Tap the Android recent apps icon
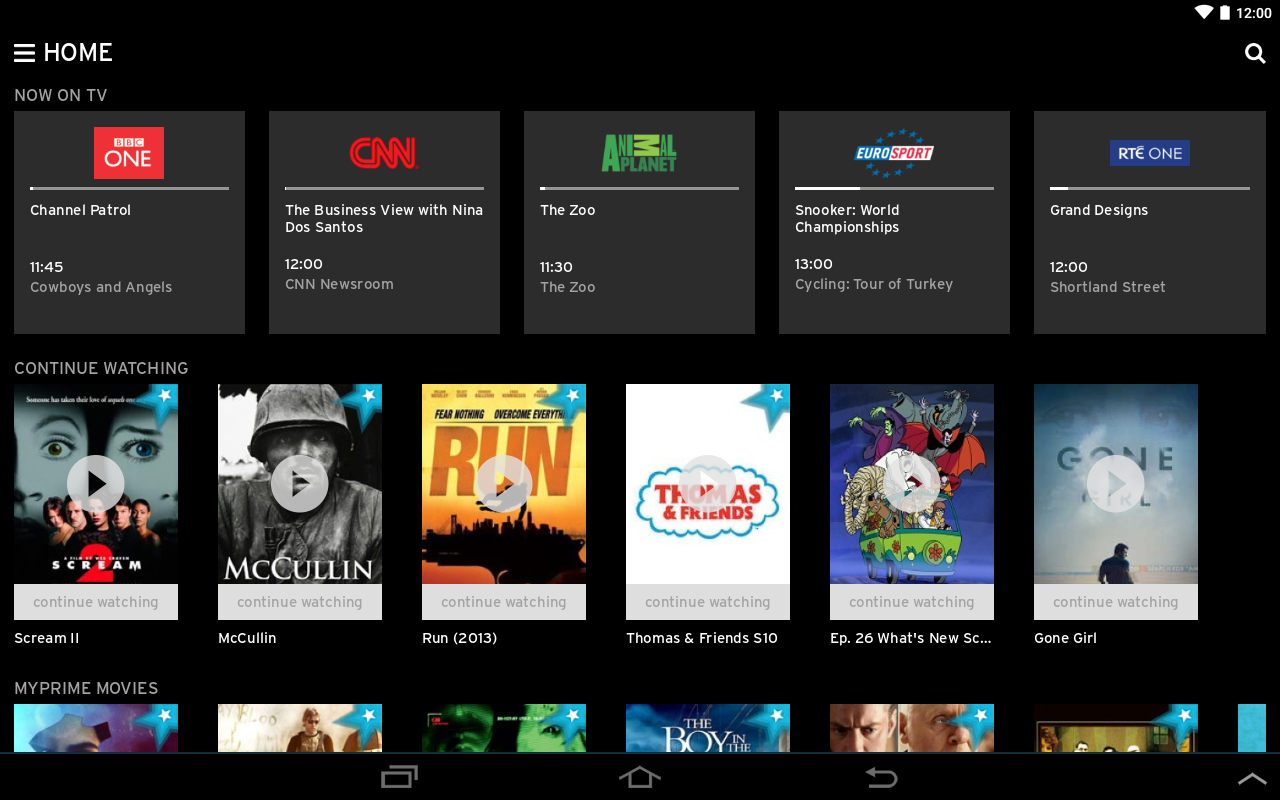The height and width of the screenshot is (800, 1280). [400, 777]
